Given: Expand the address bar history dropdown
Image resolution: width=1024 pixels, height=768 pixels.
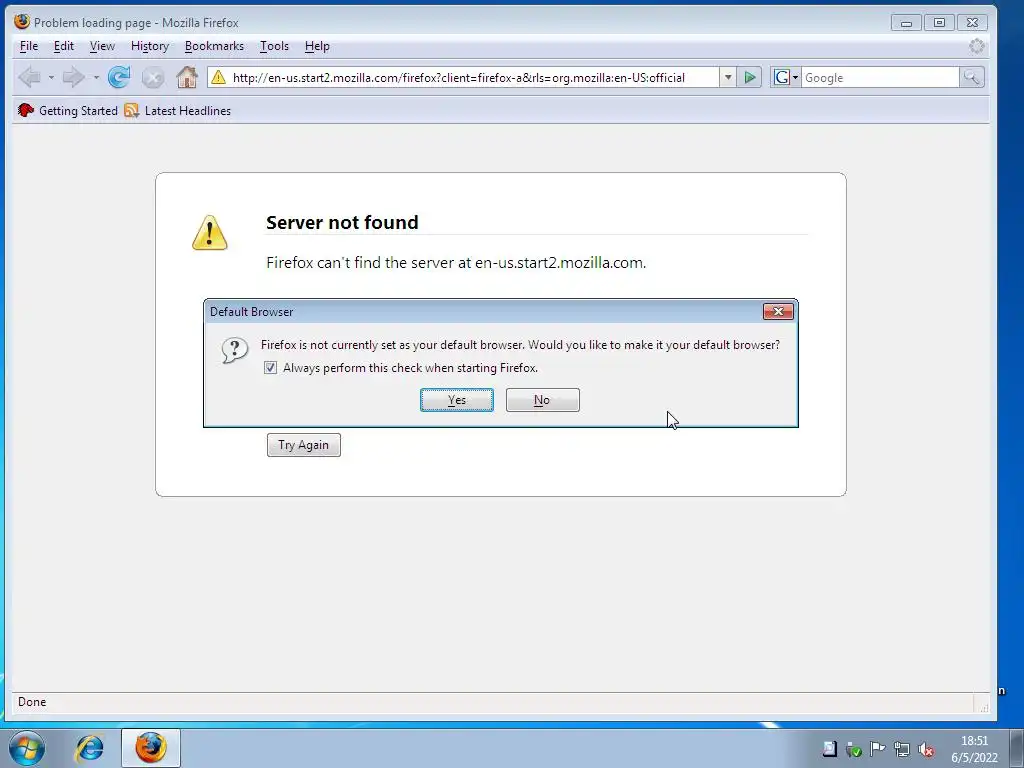Looking at the screenshot, I should coord(728,78).
